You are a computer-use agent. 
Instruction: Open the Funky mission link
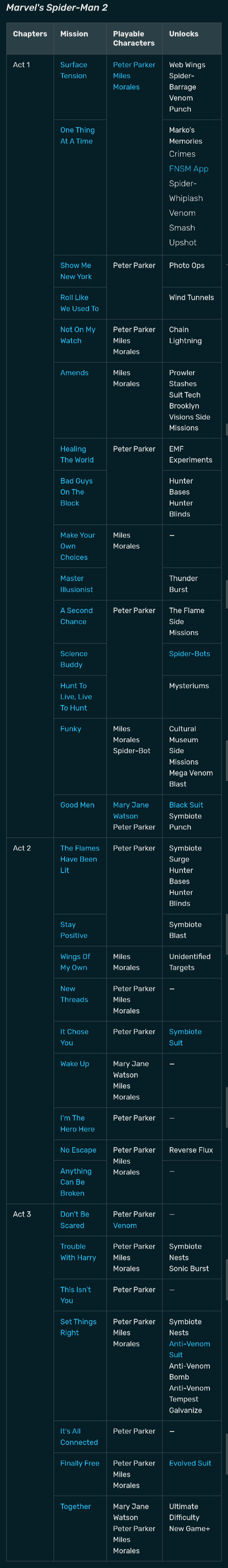[71, 729]
